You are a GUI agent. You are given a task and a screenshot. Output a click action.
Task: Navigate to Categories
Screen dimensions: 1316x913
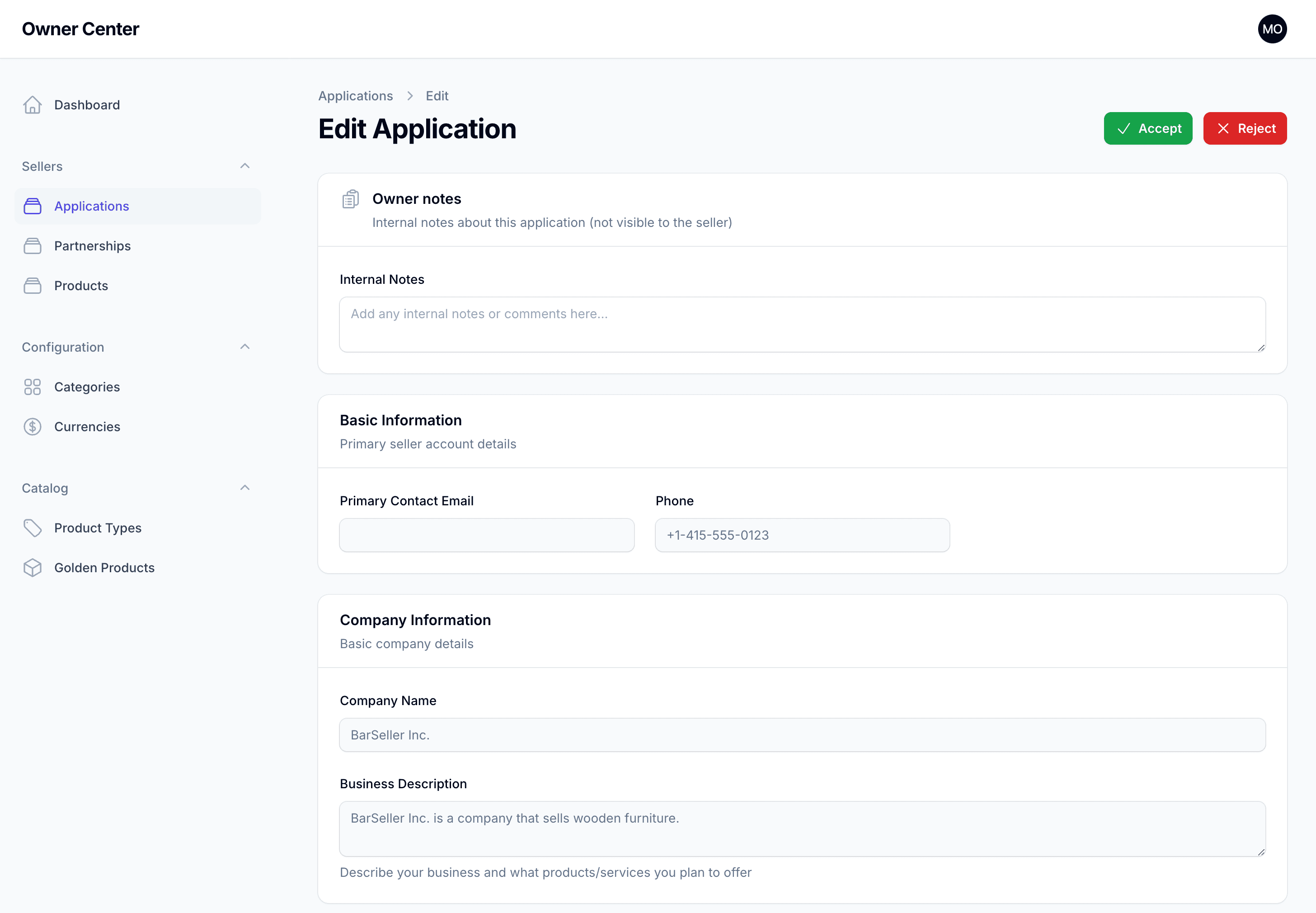(x=138, y=387)
